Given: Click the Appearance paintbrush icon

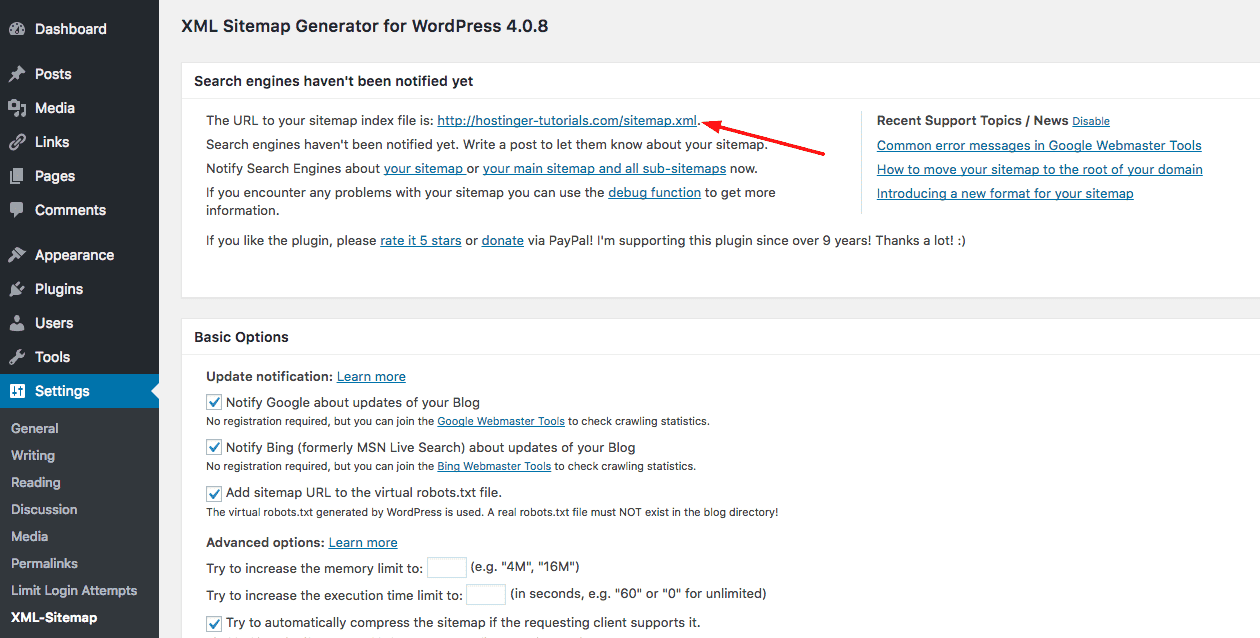Looking at the screenshot, I should pos(17,255).
